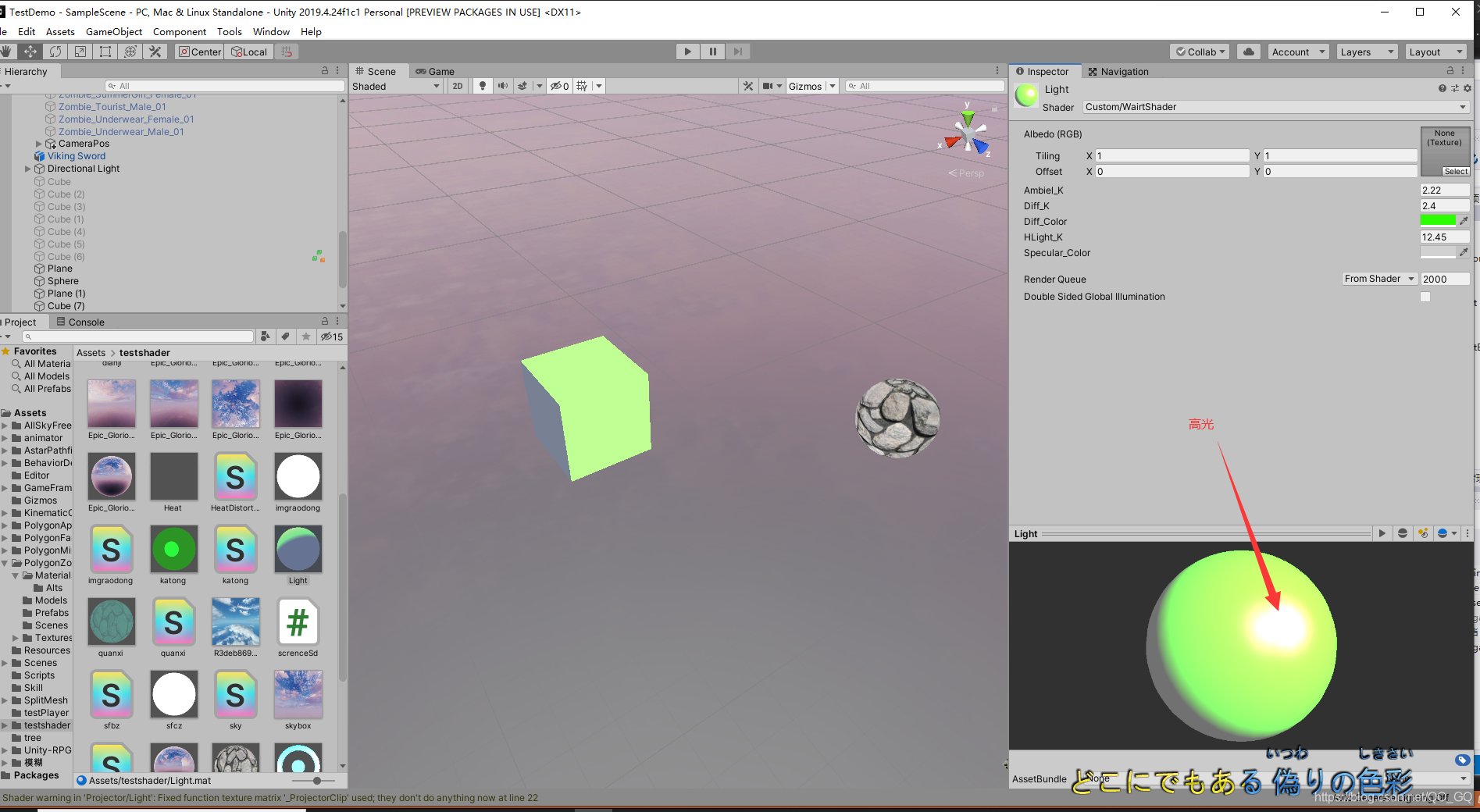Toggle scene lighting on or off
Screen dimensions: 1480x812
483,86
